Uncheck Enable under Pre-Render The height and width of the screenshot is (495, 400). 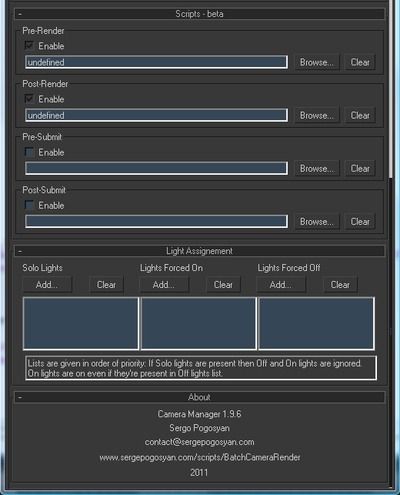point(29,46)
